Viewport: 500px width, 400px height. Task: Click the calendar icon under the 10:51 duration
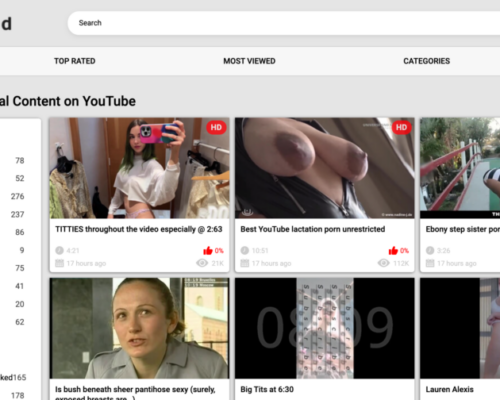click(x=245, y=263)
